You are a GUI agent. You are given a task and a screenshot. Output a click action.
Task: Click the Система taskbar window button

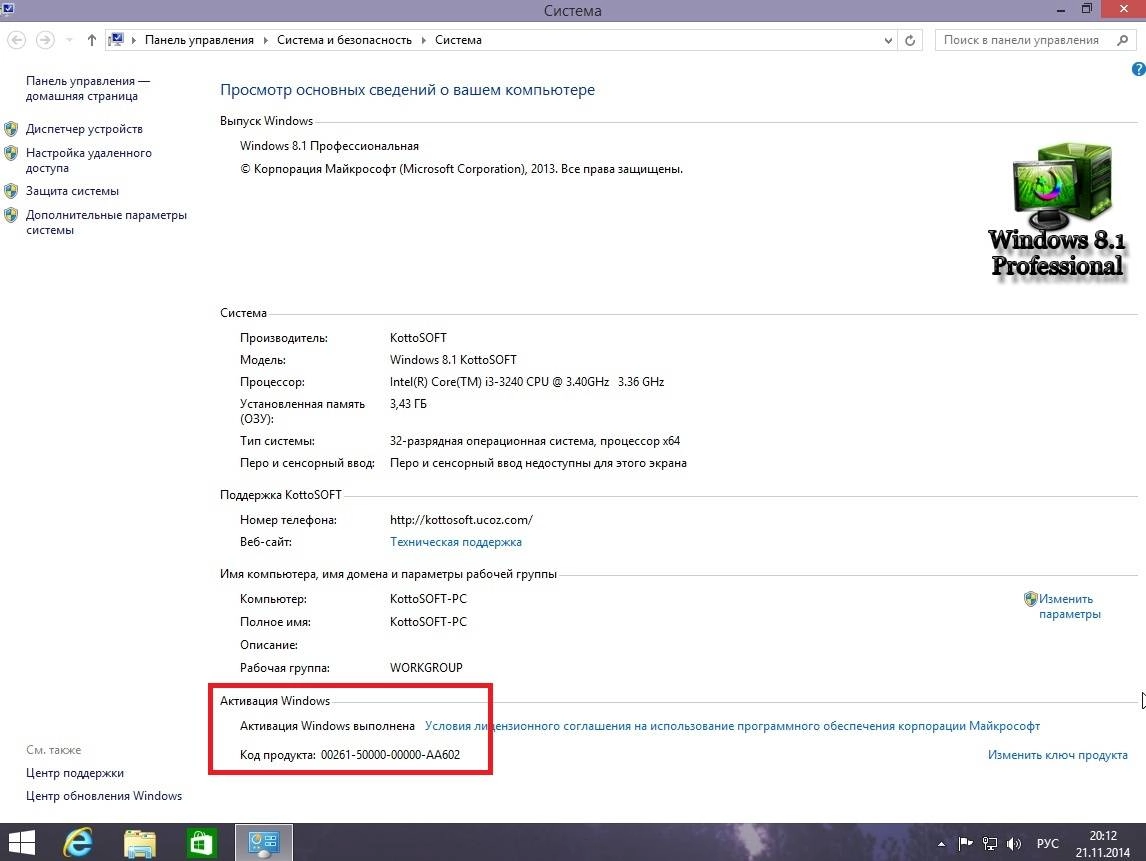coord(264,843)
